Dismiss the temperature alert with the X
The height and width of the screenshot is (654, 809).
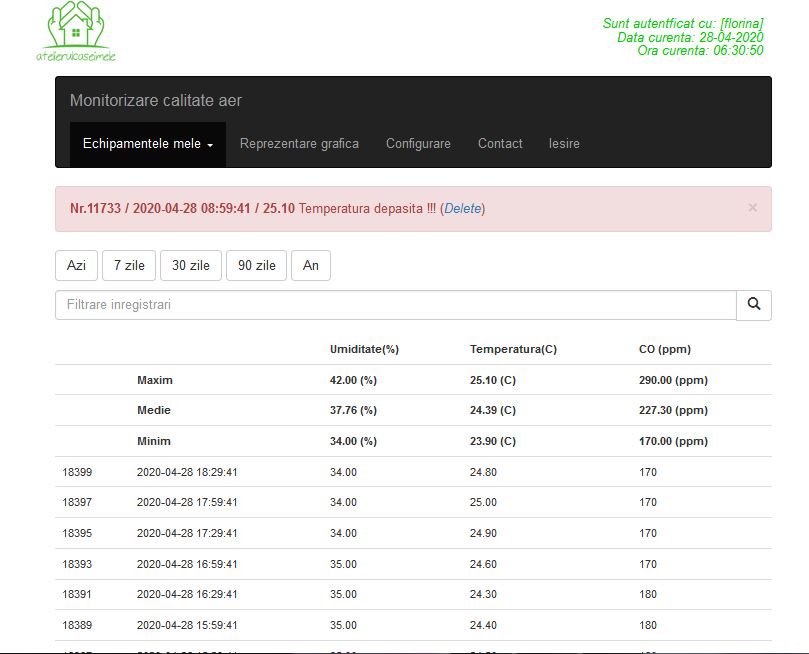pos(752,208)
